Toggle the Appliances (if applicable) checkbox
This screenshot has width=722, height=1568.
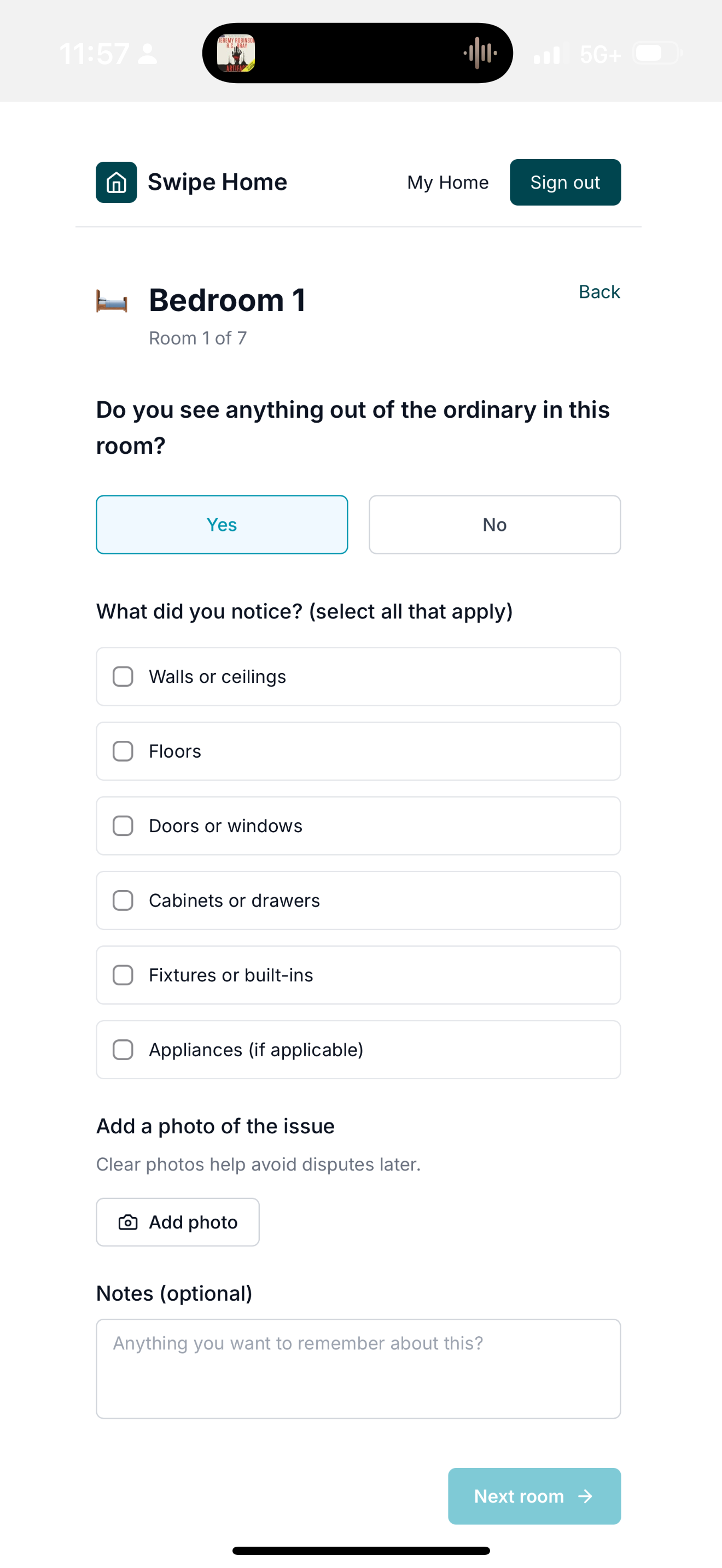coord(123,1050)
